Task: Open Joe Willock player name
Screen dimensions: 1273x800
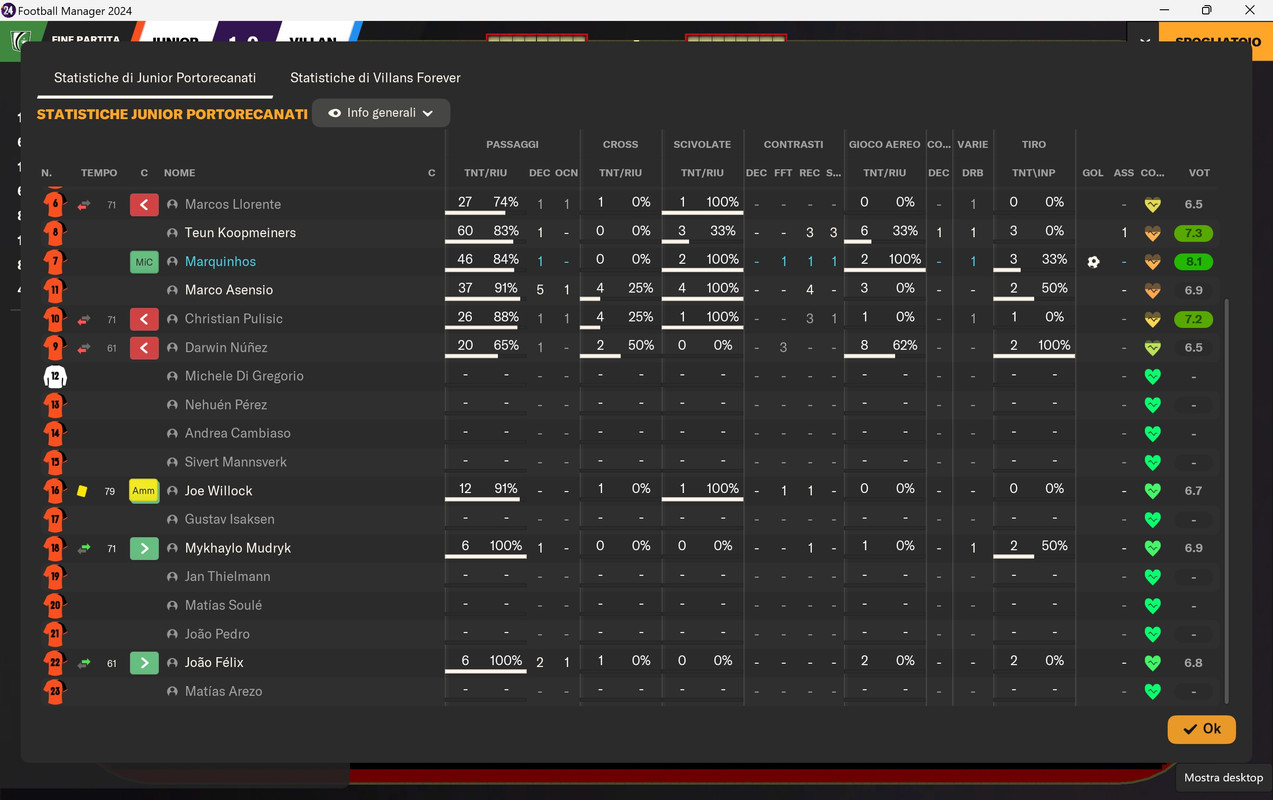Action: (x=218, y=491)
